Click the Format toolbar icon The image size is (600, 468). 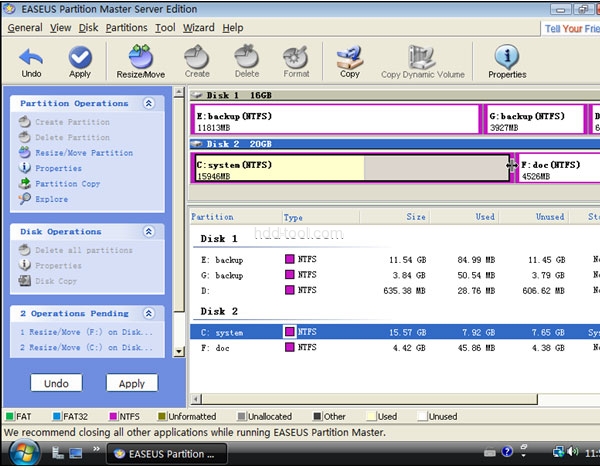pos(296,62)
